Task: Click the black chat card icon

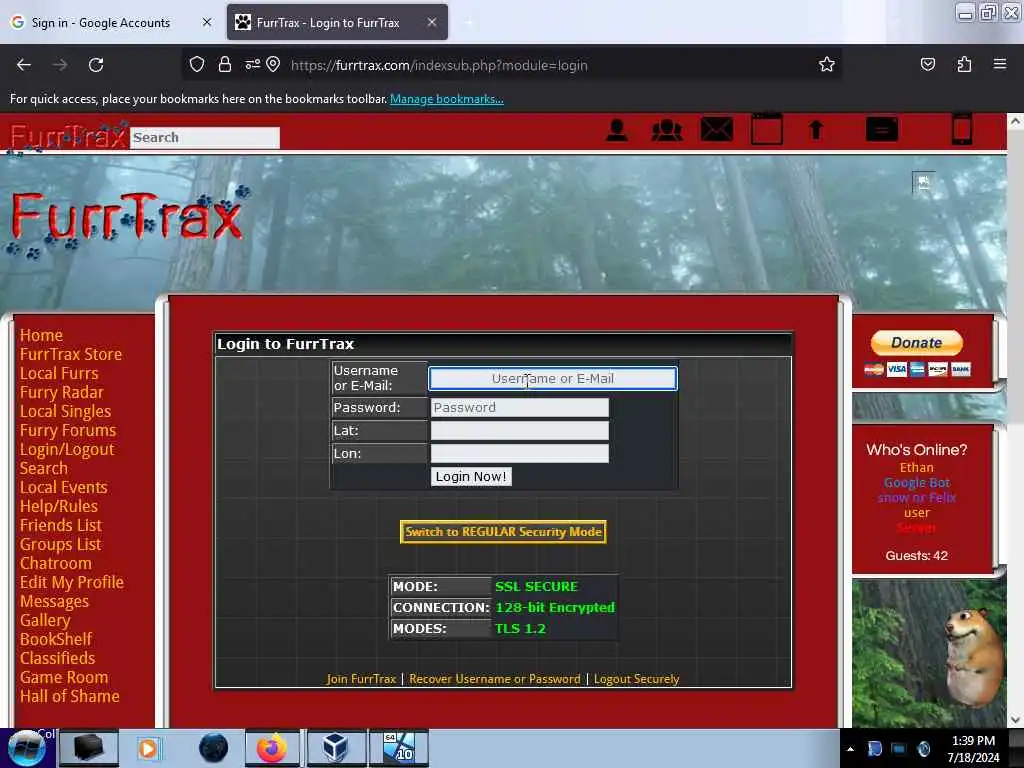Action: coord(882,129)
